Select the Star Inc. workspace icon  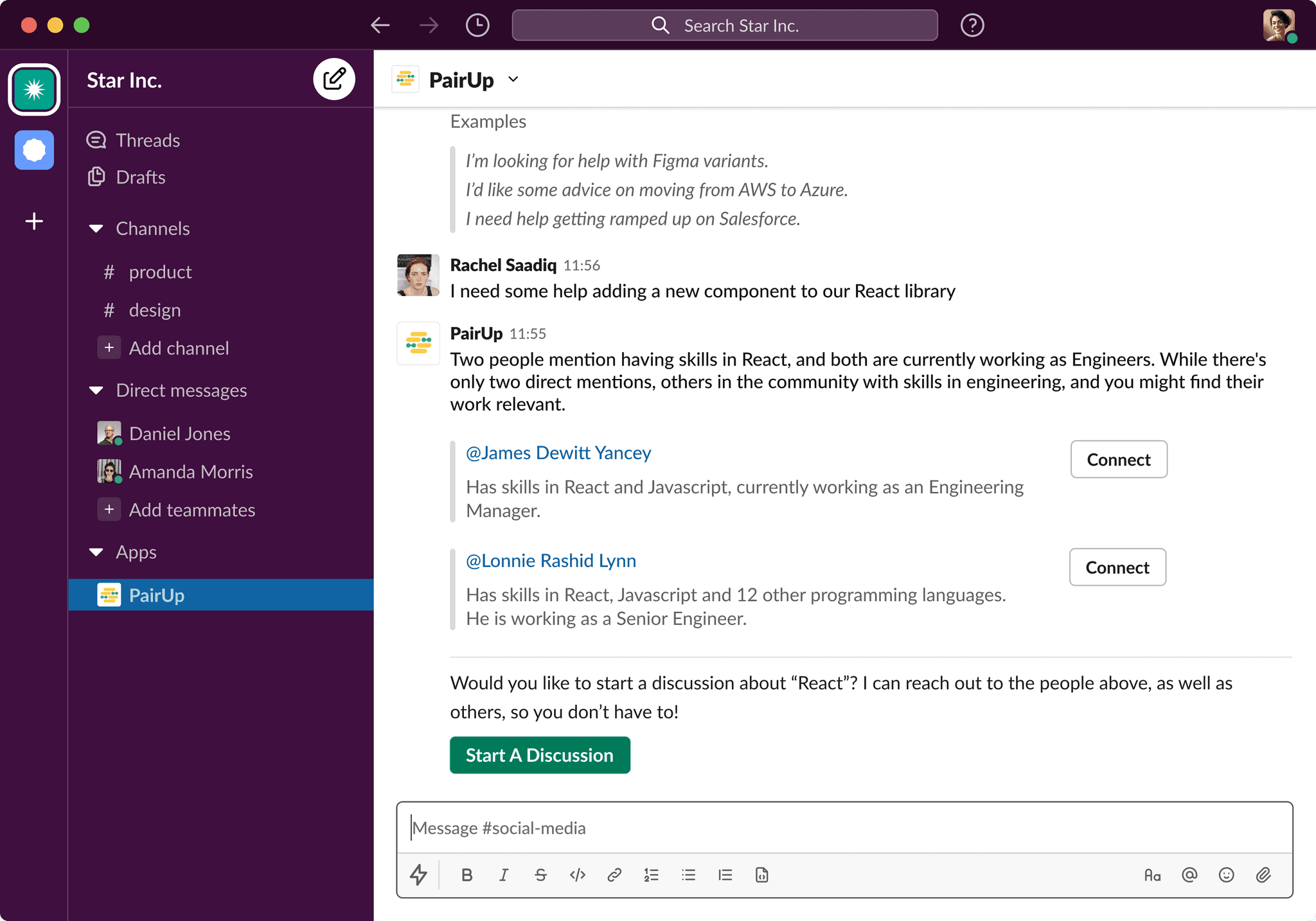34,89
